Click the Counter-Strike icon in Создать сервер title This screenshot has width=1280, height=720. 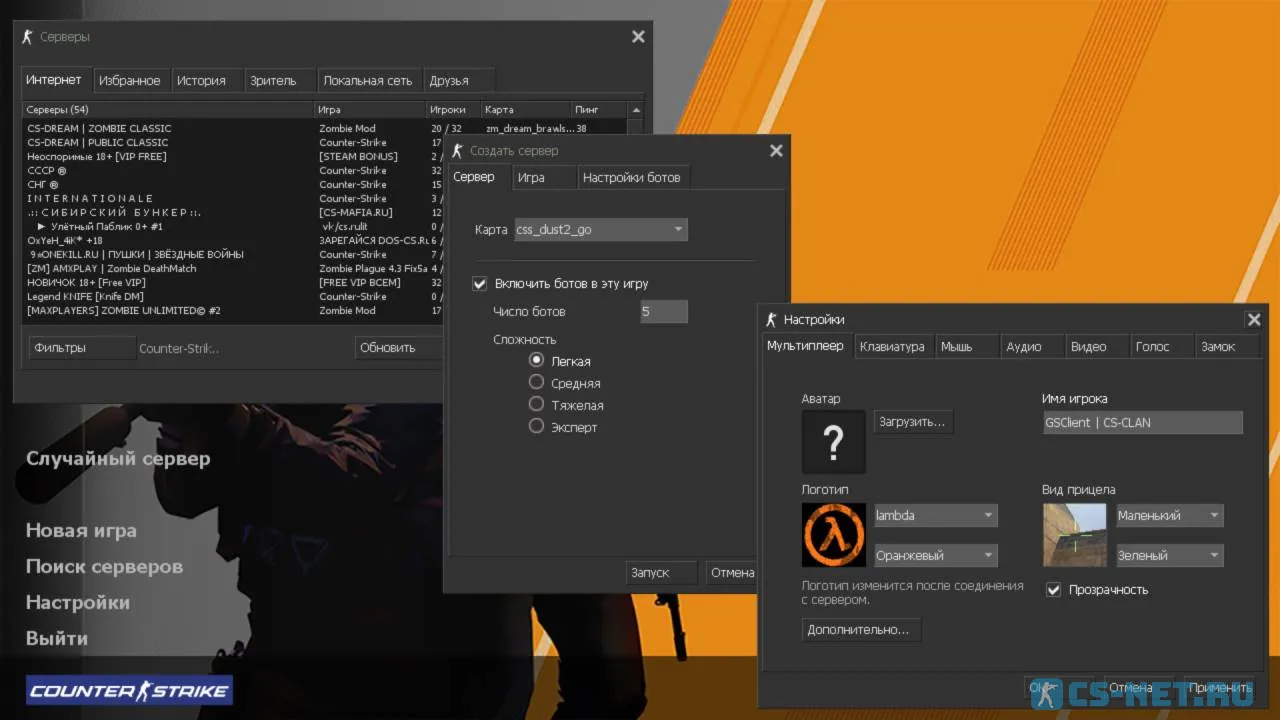click(458, 151)
